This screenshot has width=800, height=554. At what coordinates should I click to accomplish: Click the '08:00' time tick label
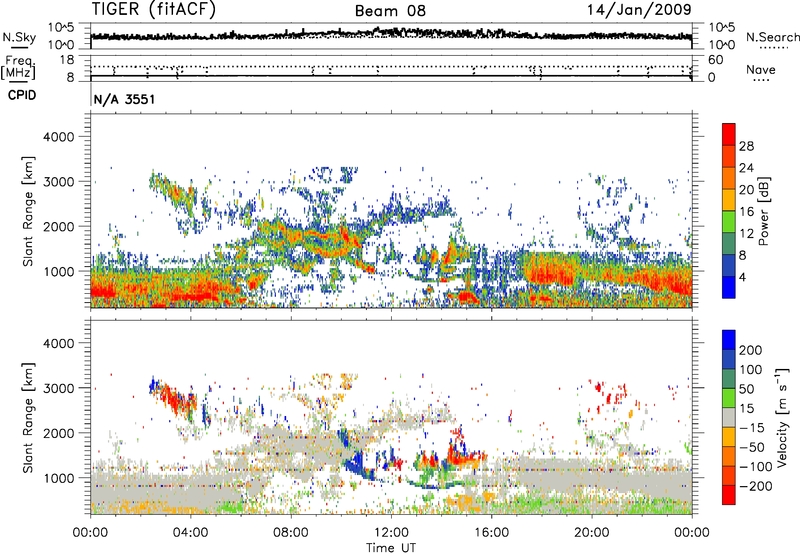pos(291,533)
